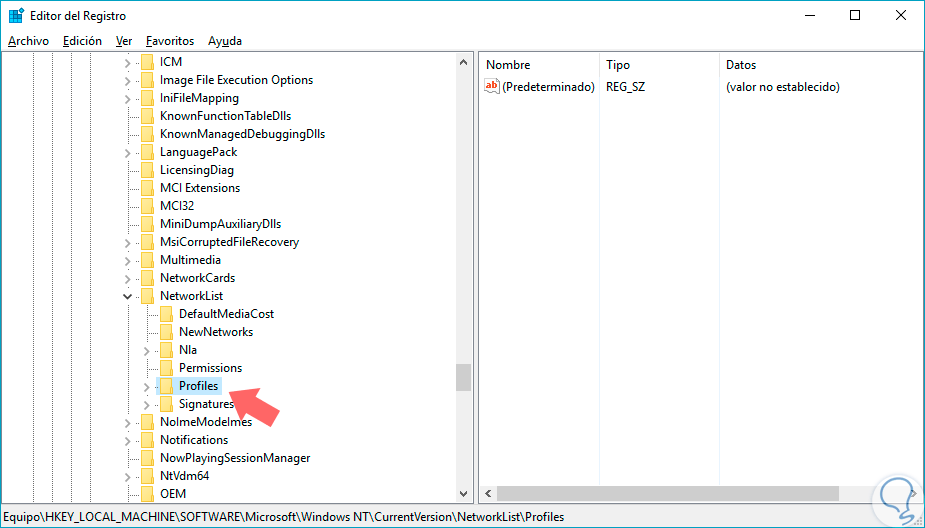Click the DefaultMediaCost folder icon

point(166,314)
